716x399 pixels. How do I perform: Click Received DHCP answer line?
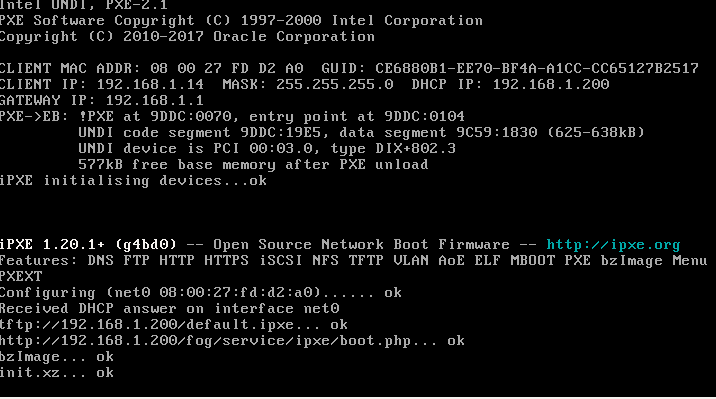pos(169,309)
